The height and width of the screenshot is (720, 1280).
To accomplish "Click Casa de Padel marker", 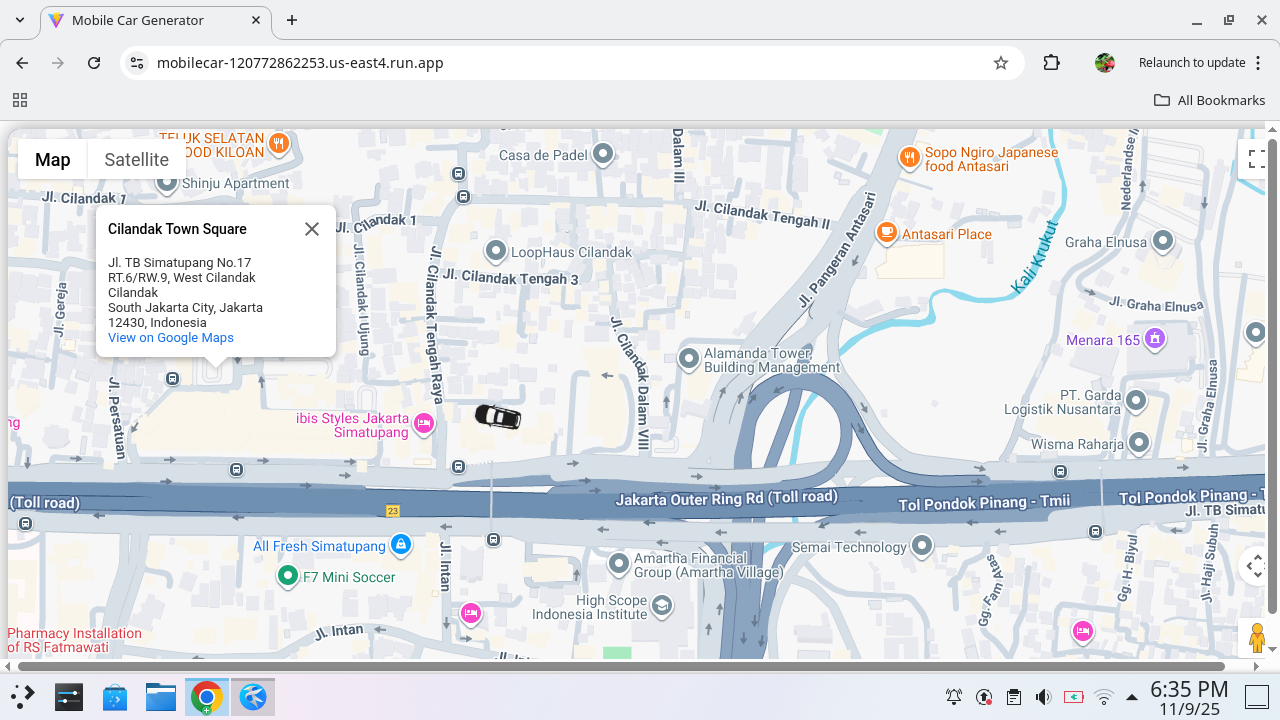I will point(603,154).
